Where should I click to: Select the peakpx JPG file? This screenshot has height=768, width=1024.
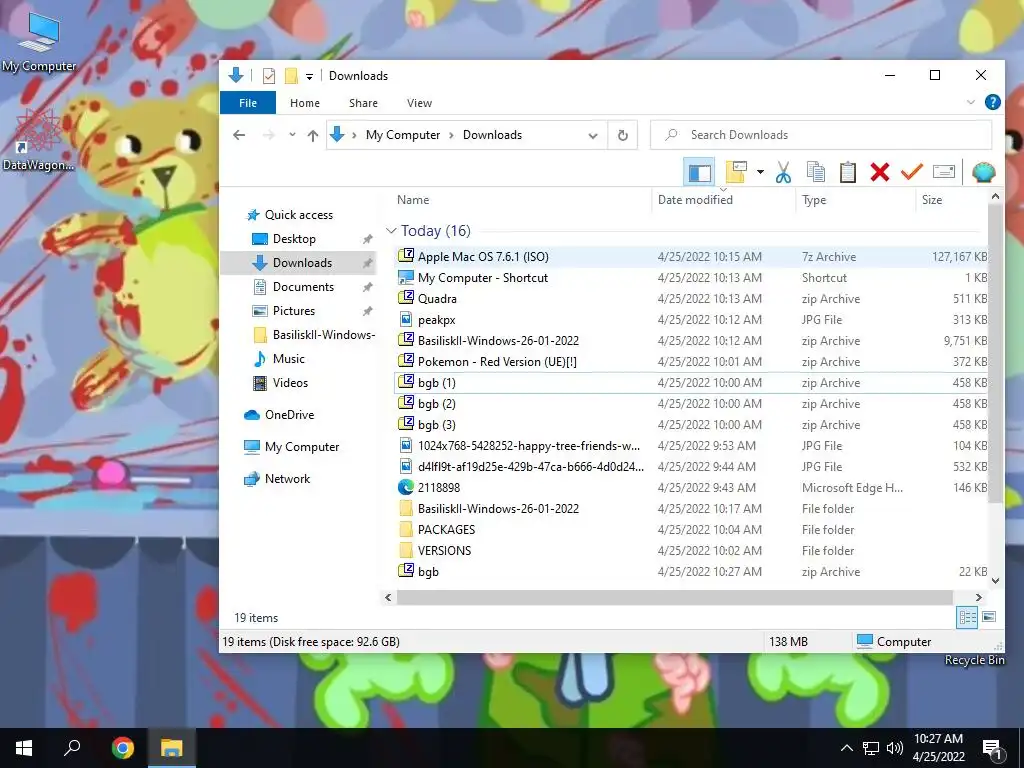(x=691, y=319)
